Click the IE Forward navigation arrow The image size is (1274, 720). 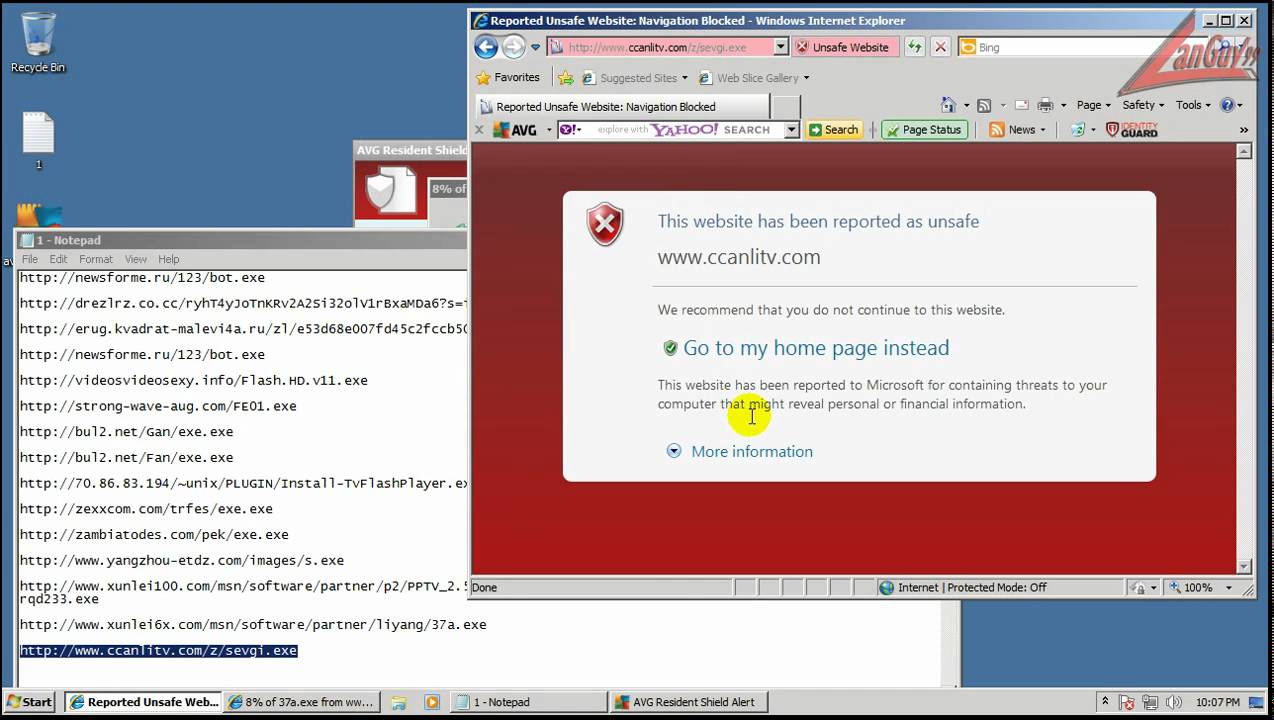tap(513, 47)
